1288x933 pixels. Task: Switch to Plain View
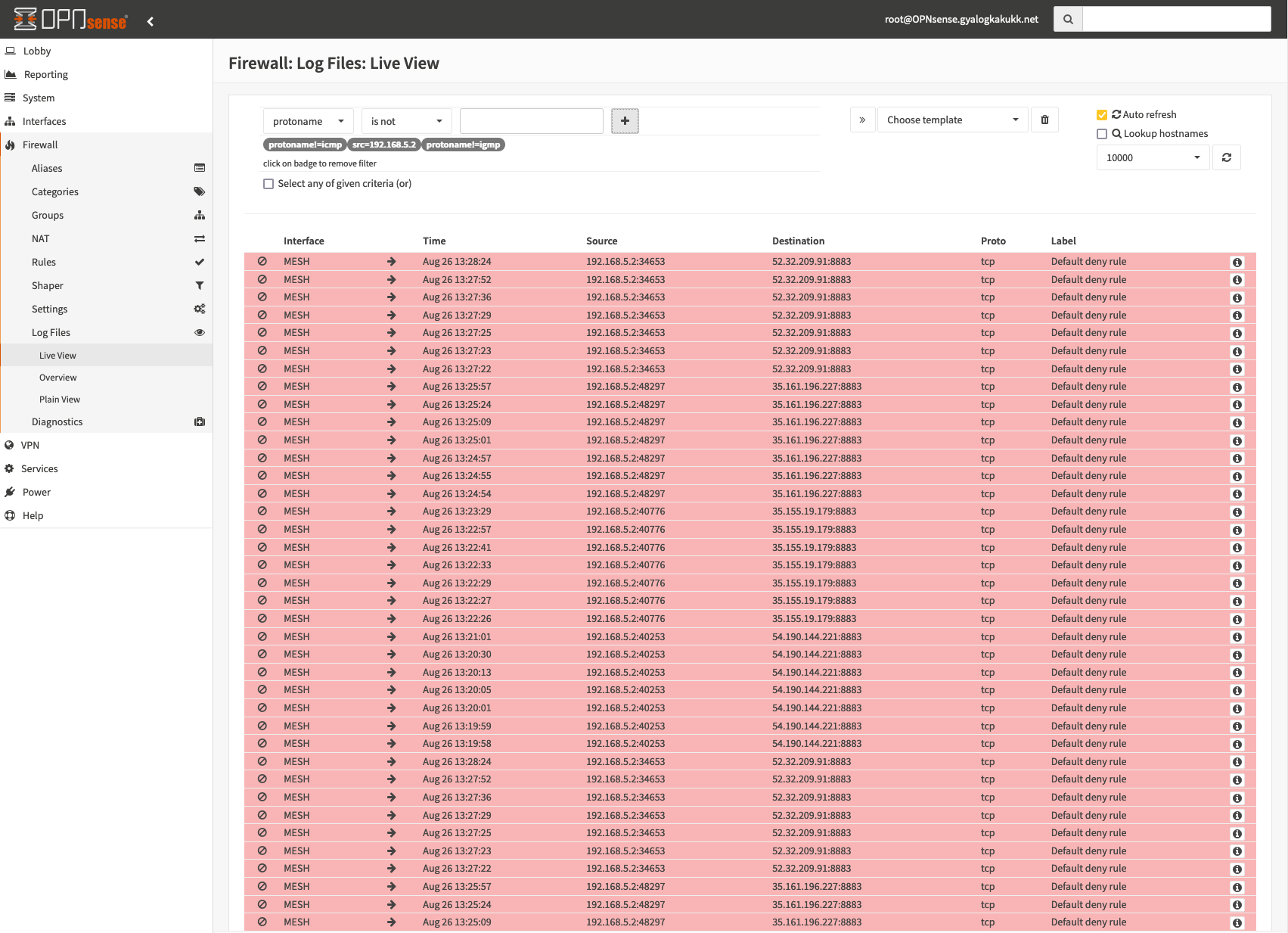pos(60,399)
